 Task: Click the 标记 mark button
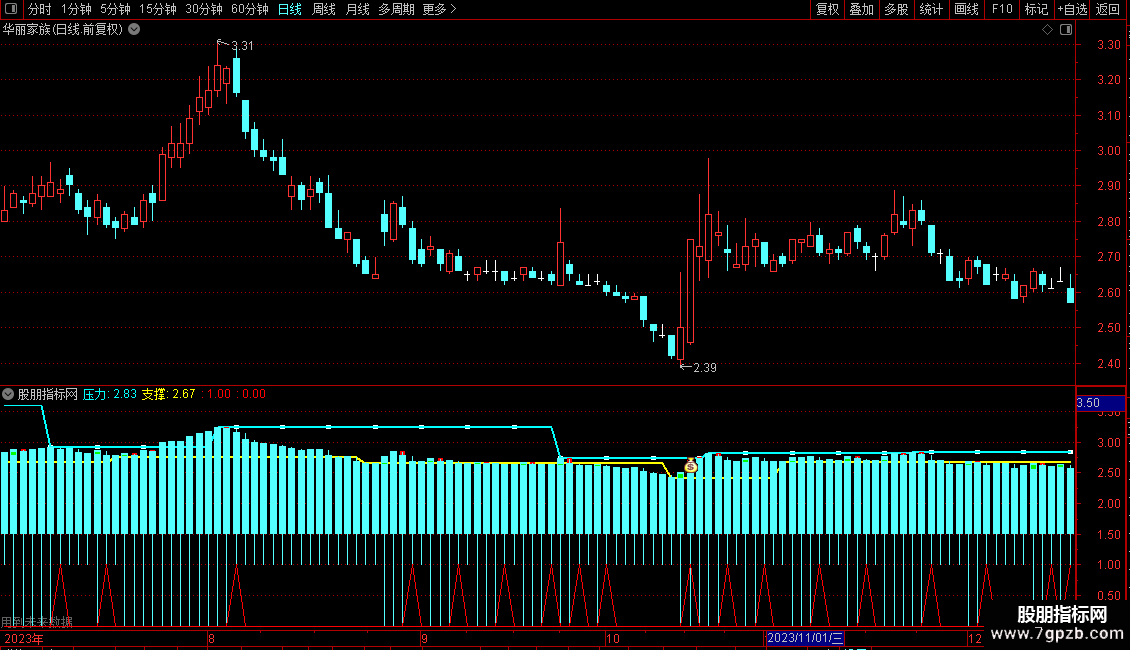tap(1036, 9)
